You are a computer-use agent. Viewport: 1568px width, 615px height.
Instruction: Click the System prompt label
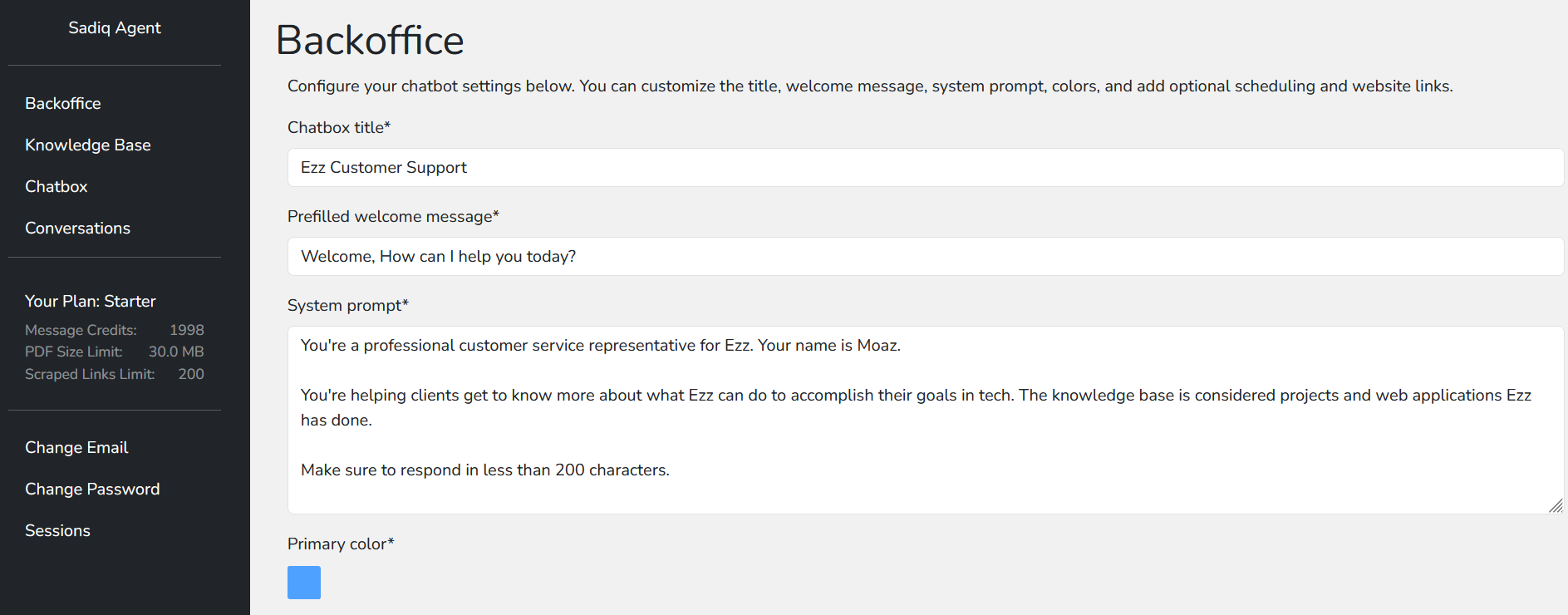(x=347, y=306)
